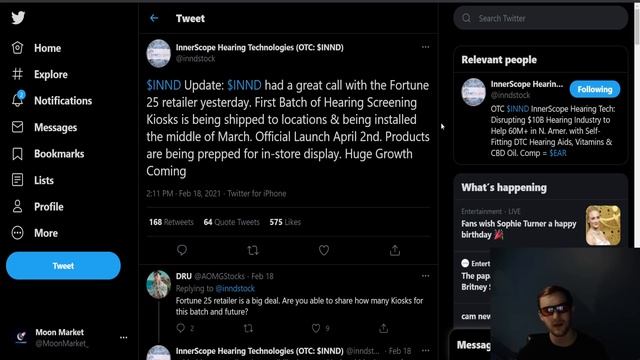Click the Twitter bird logo
This screenshot has height=360, width=640.
(x=18, y=18)
